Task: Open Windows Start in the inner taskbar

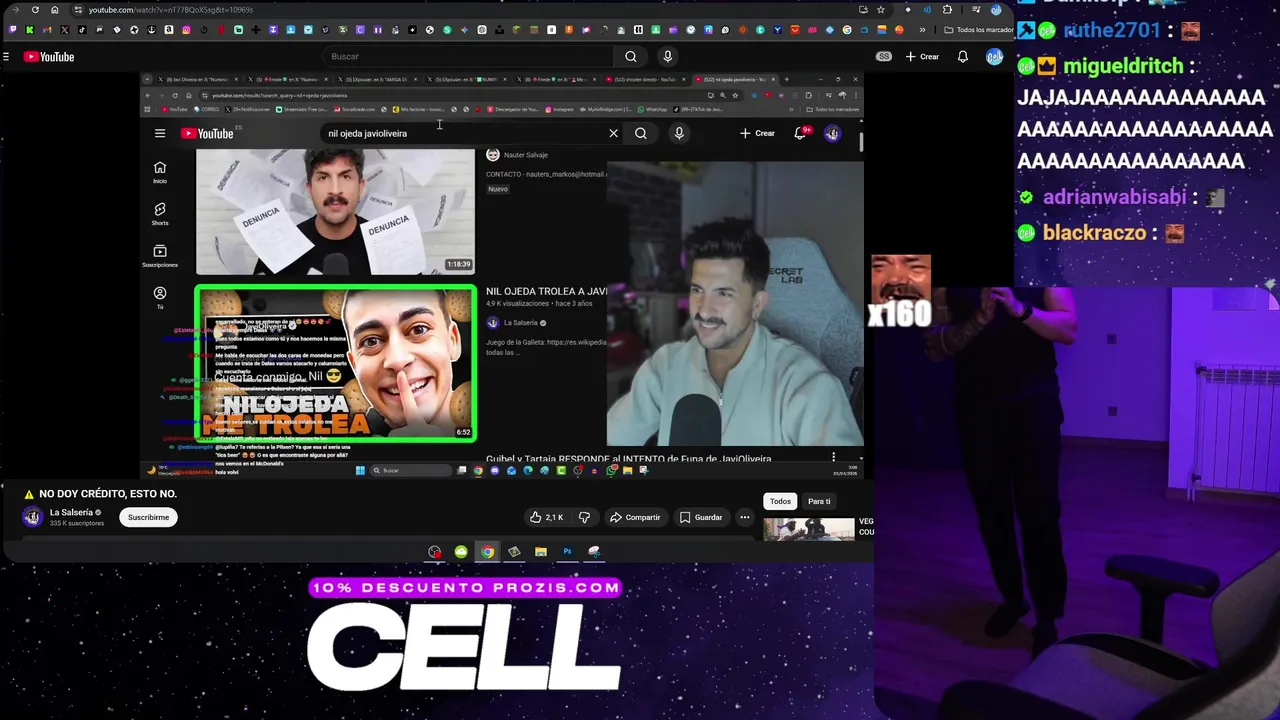Action: point(360,470)
